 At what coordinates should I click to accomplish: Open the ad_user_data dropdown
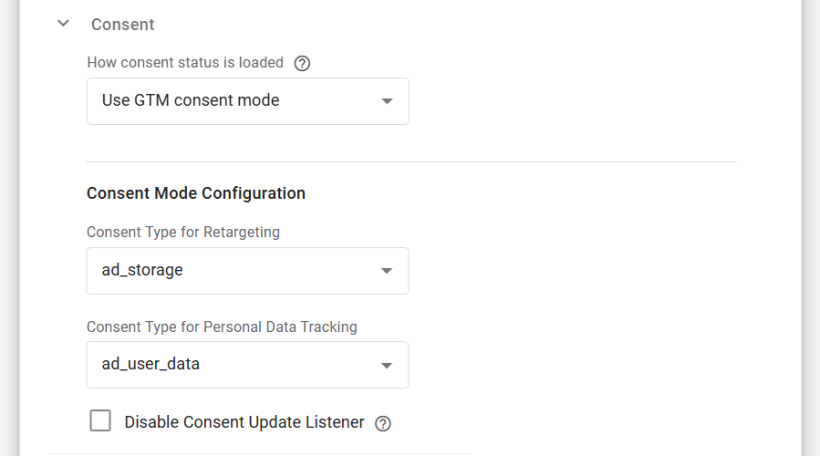247,365
